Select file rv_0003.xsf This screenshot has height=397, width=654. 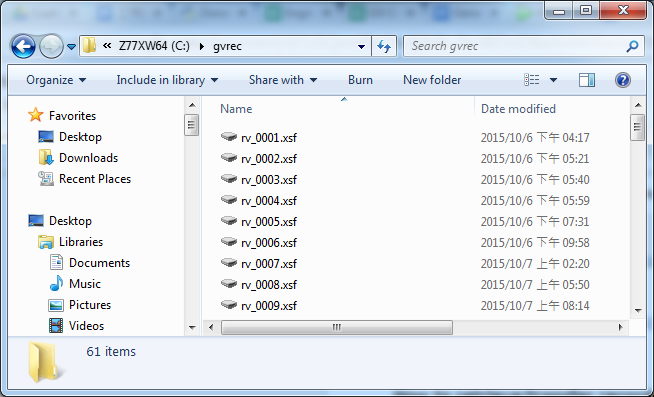(x=269, y=180)
